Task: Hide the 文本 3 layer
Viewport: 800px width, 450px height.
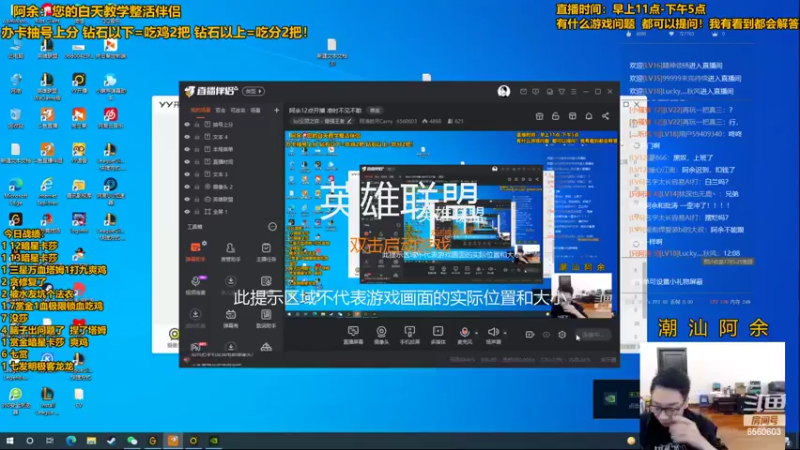Action: pos(187,174)
